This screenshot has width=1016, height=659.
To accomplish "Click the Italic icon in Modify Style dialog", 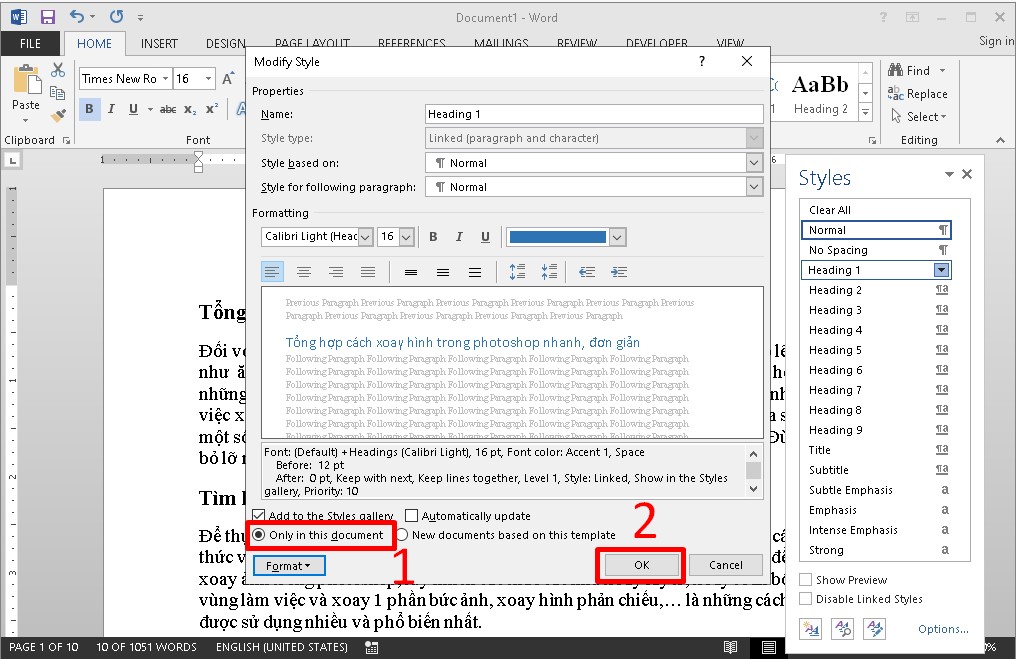I will pyautogui.click(x=459, y=237).
